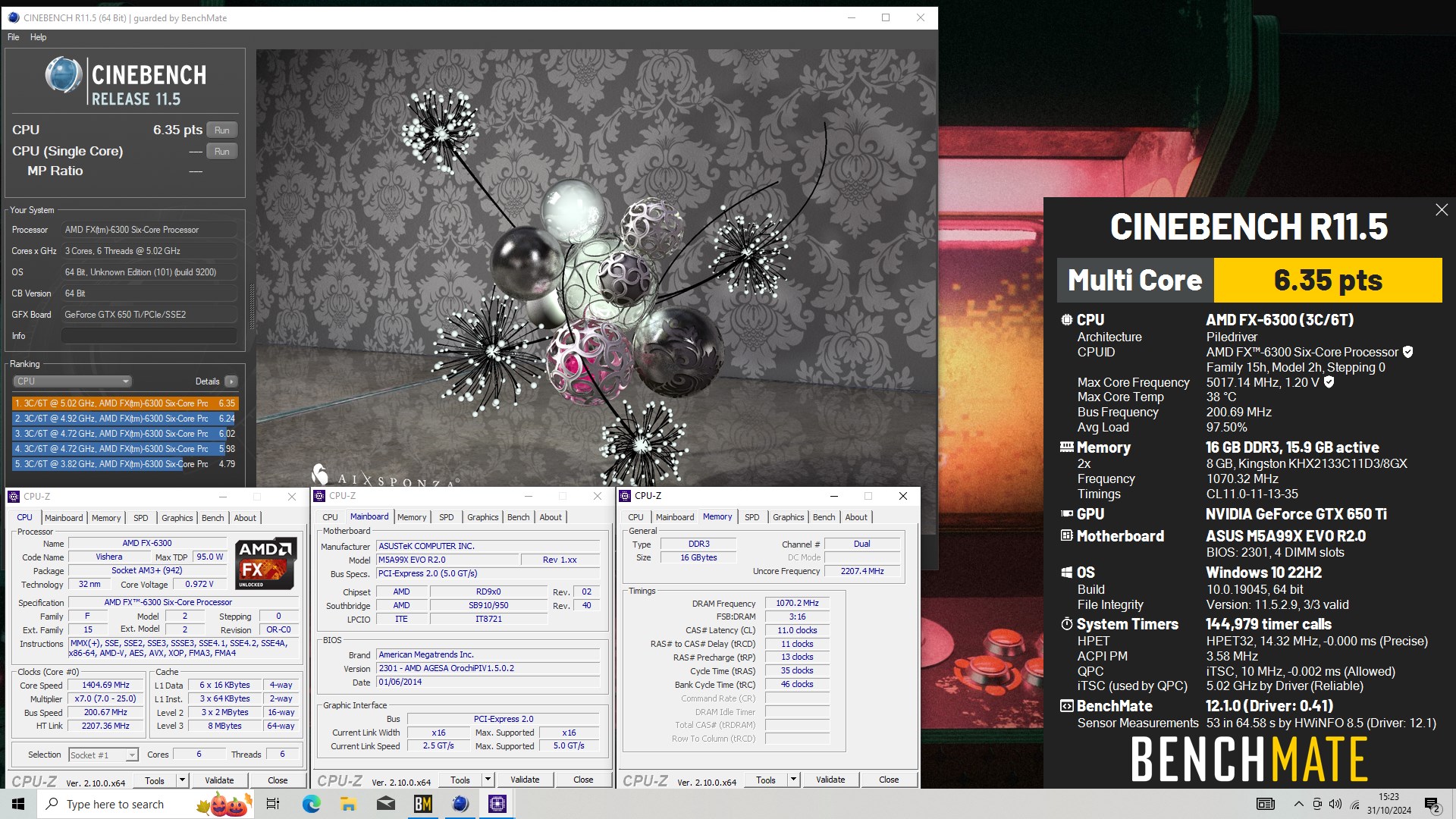Show hidden system tray icons
Viewport: 1456px width, 819px height.
[x=1298, y=804]
